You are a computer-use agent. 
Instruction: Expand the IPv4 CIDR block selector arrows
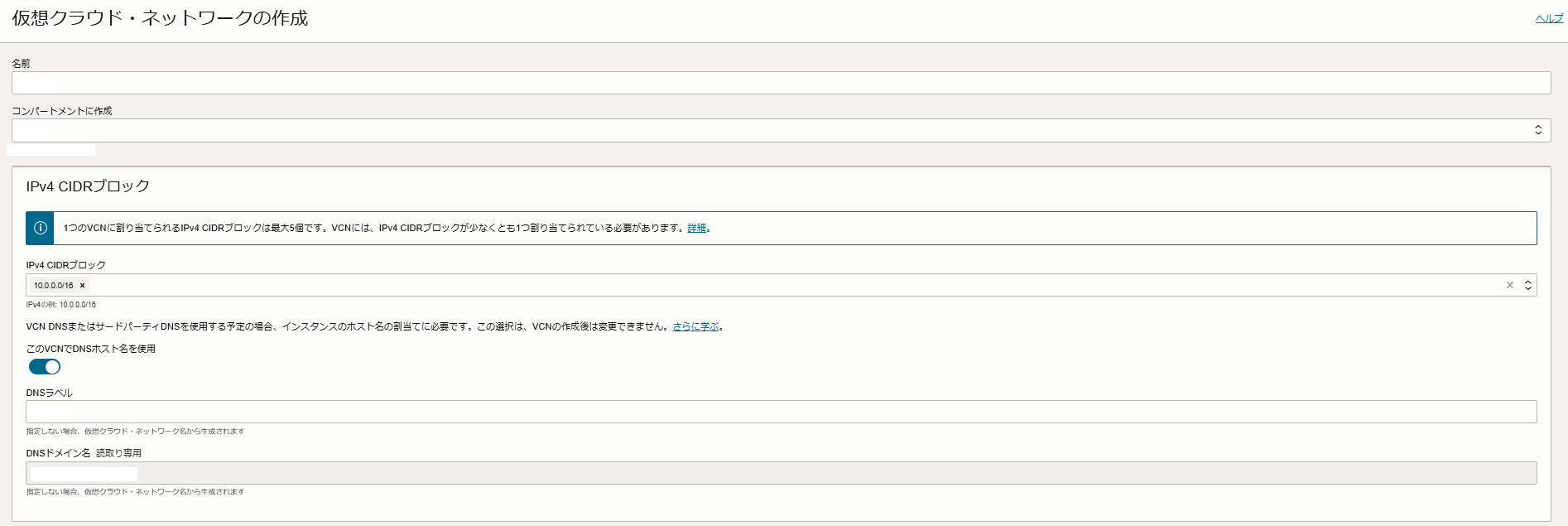pyautogui.click(x=1528, y=285)
